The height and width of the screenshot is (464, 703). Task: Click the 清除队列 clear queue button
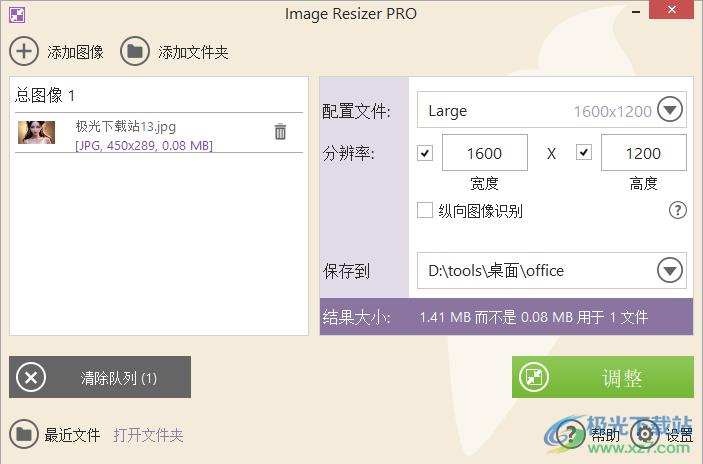pos(100,378)
